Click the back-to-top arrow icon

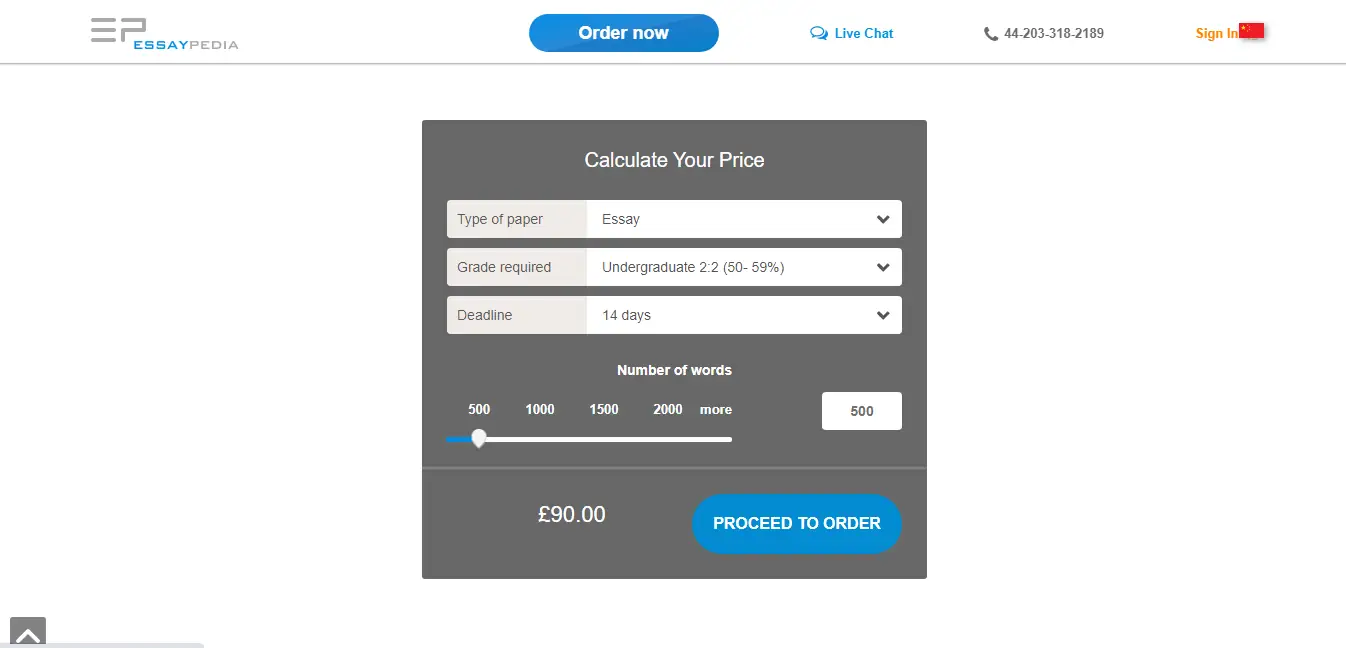27,633
